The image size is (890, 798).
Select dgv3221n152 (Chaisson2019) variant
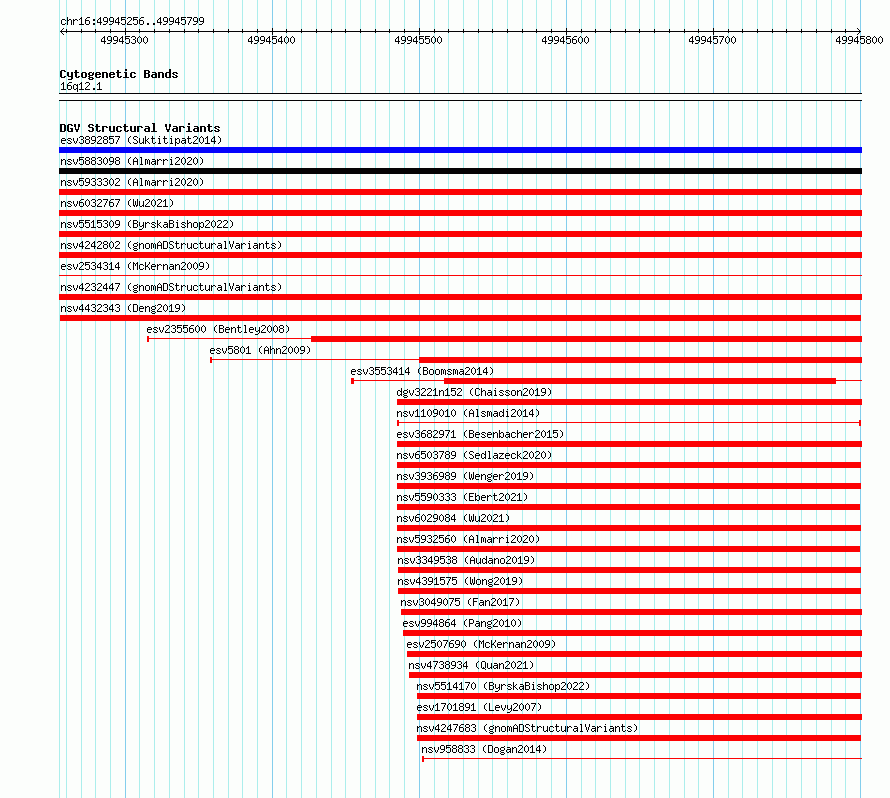point(474,392)
